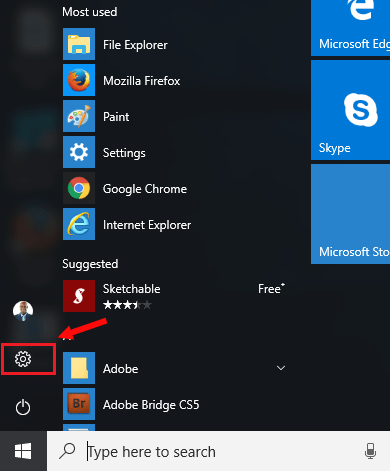Click the 'Google Chrome' label
390x471 pixels.
point(145,189)
